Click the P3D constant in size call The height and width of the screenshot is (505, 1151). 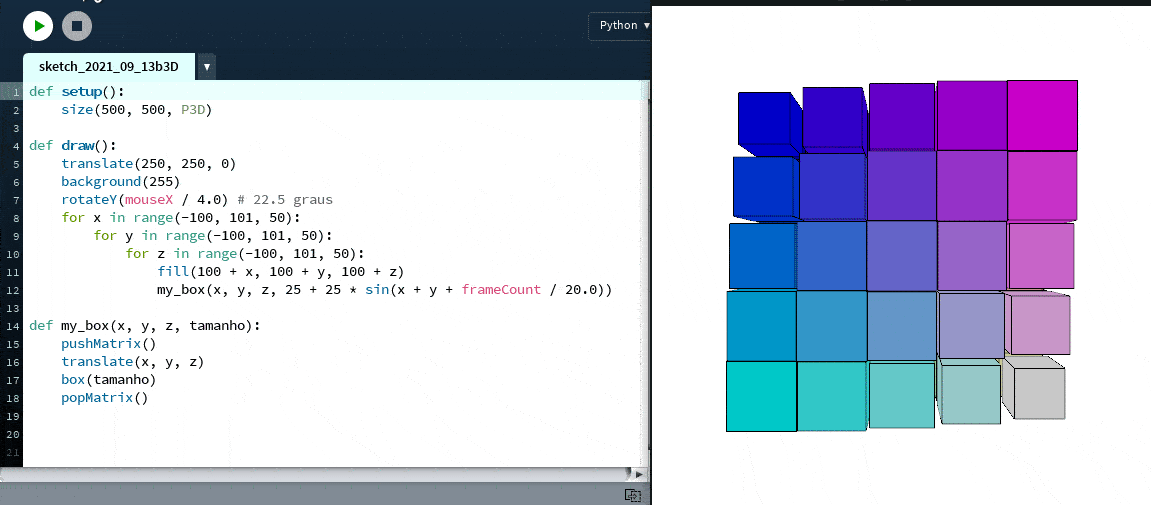(196, 109)
